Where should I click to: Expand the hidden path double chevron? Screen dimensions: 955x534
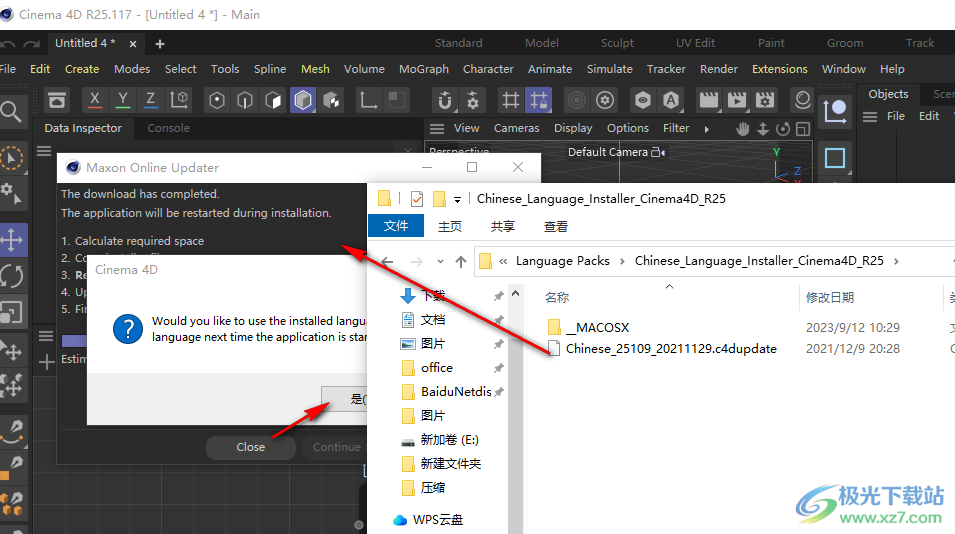click(503, 261)
